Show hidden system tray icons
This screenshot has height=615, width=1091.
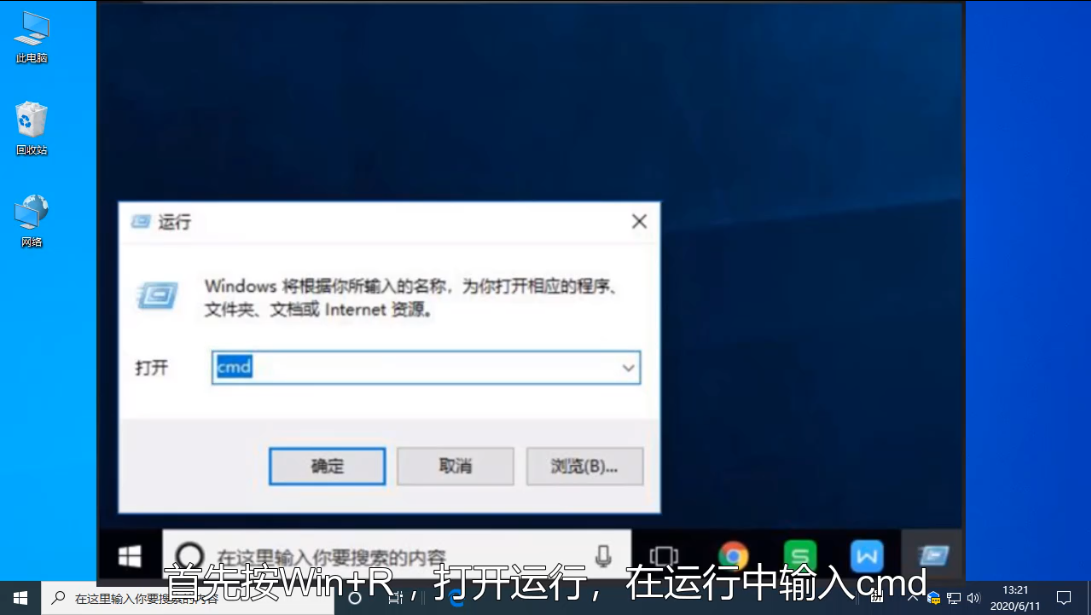pos(912,598)
